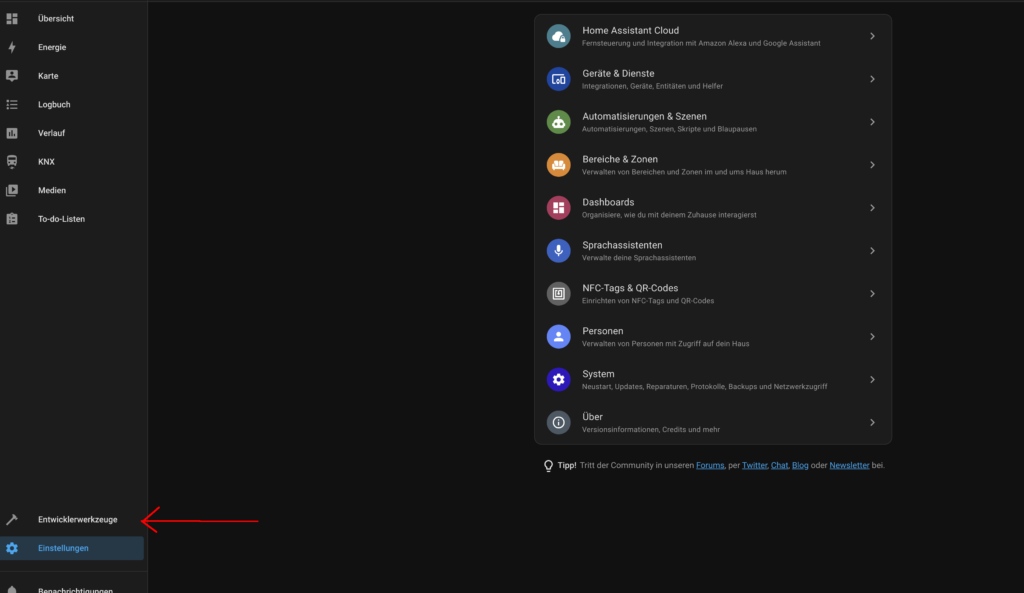
Task: Click the Dashboards grid icon
Action: coord(558,208)
